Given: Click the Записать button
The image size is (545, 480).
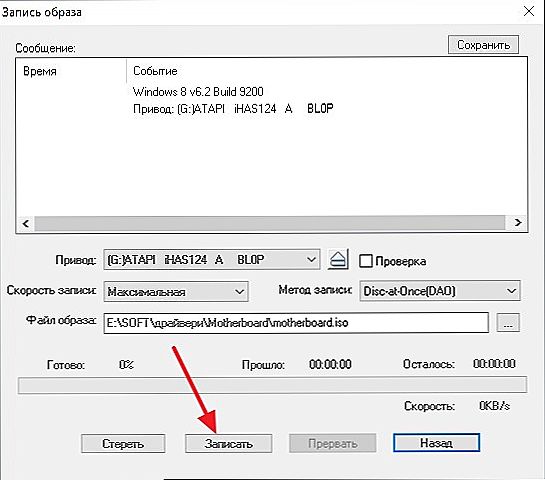Looking at the screenshot, I should tap(228, 444).
